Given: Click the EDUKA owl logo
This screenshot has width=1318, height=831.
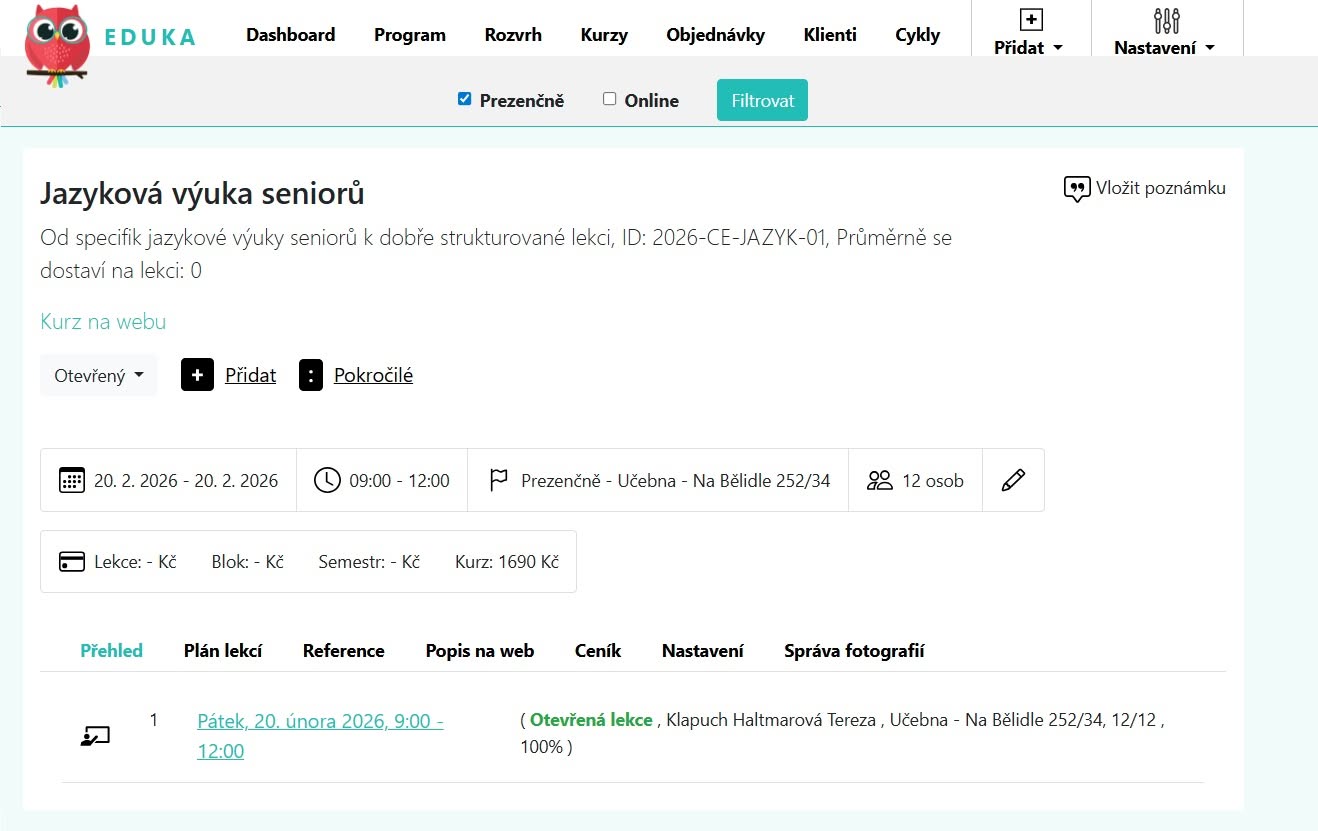Looking at the screenshot, I should point(57,44).
